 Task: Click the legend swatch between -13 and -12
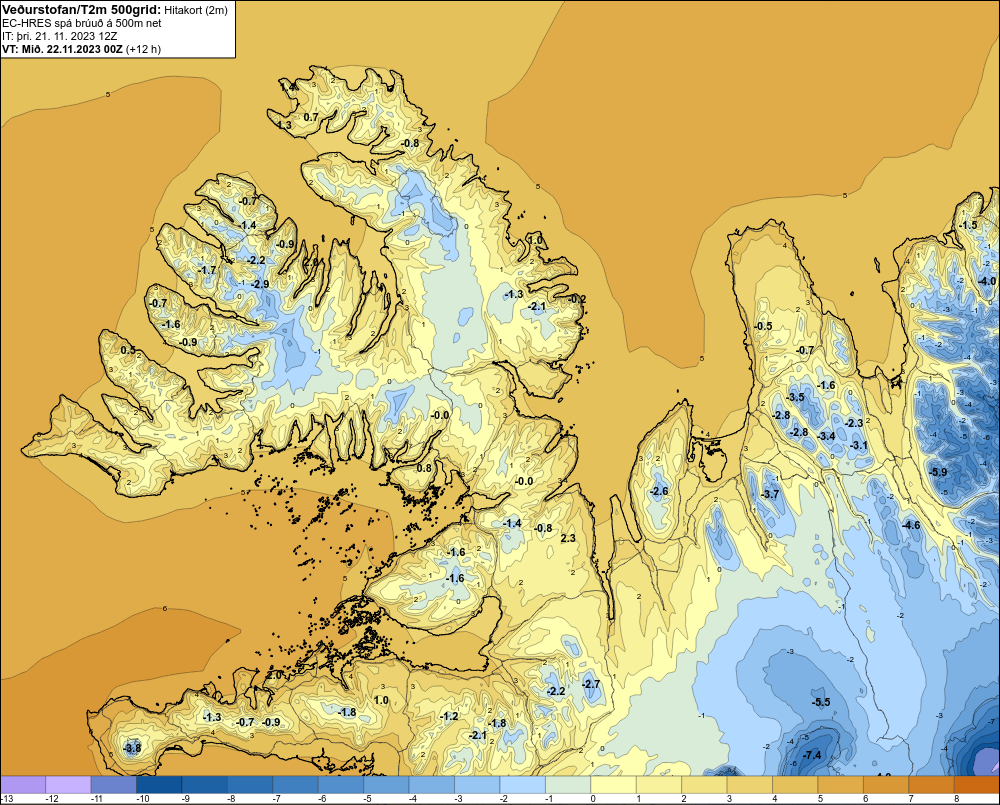[x=23, y=784]
